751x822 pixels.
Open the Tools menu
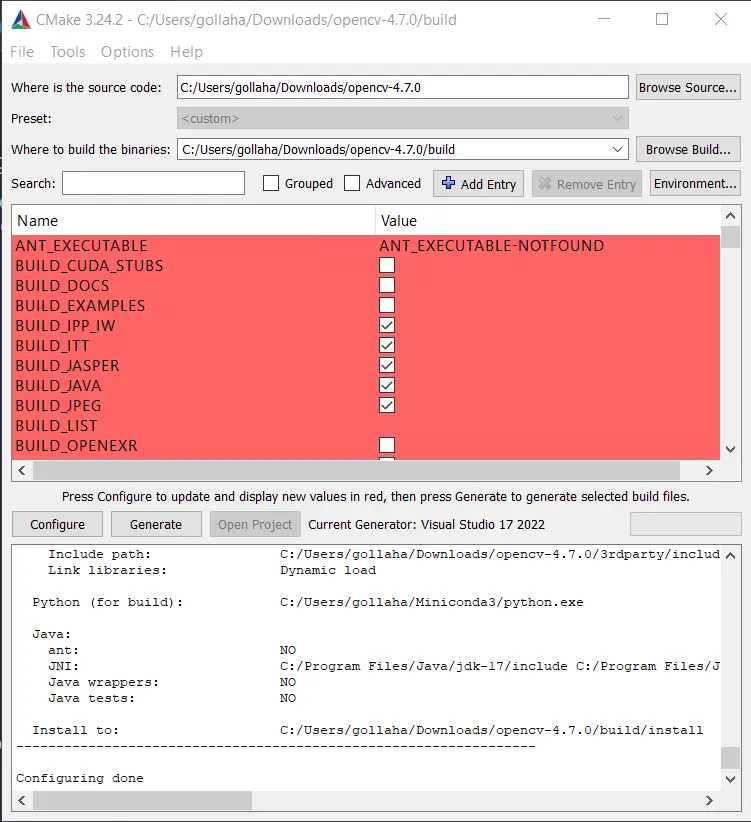click(68, 52)
